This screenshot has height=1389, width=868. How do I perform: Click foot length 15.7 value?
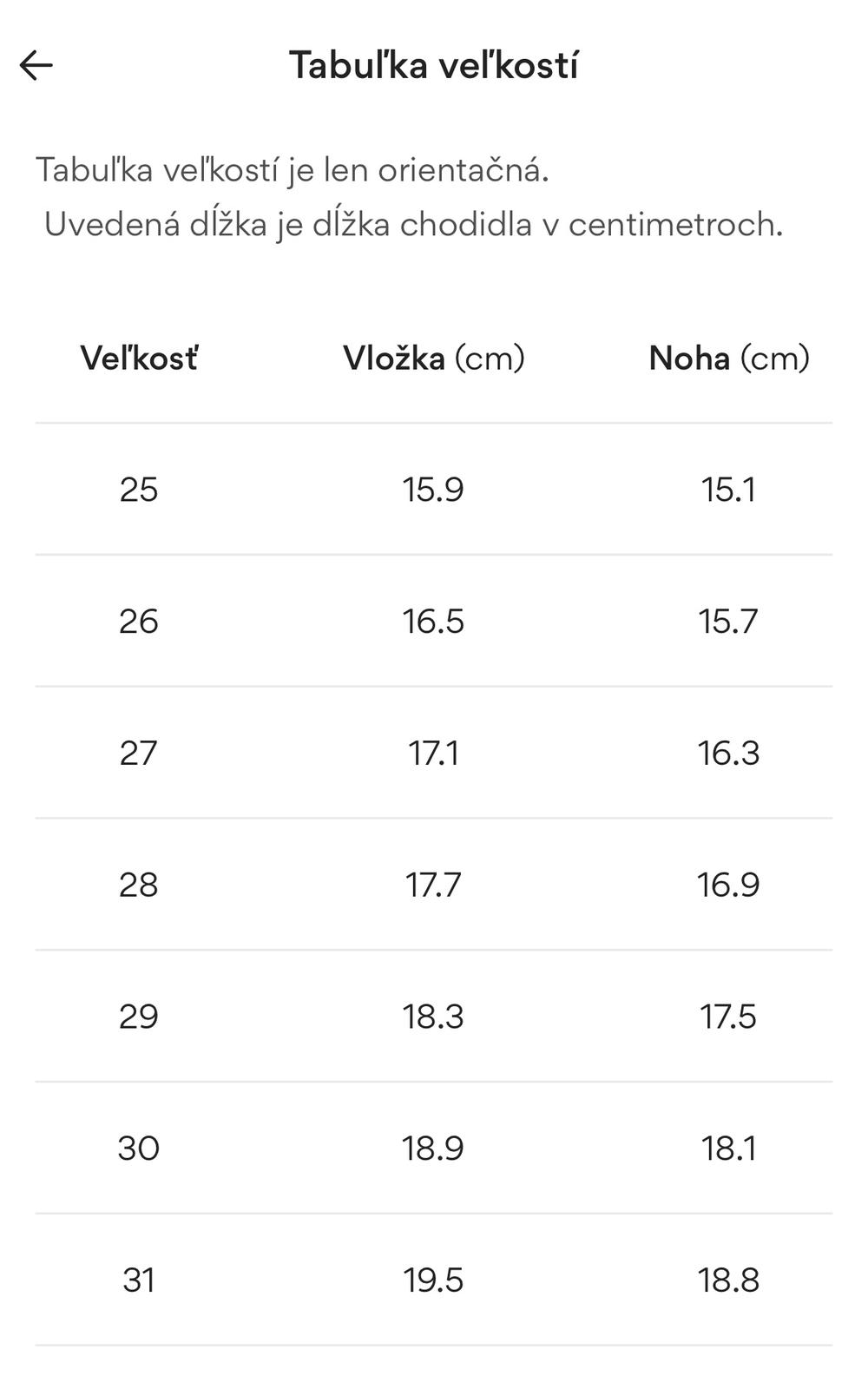[728, 622]
